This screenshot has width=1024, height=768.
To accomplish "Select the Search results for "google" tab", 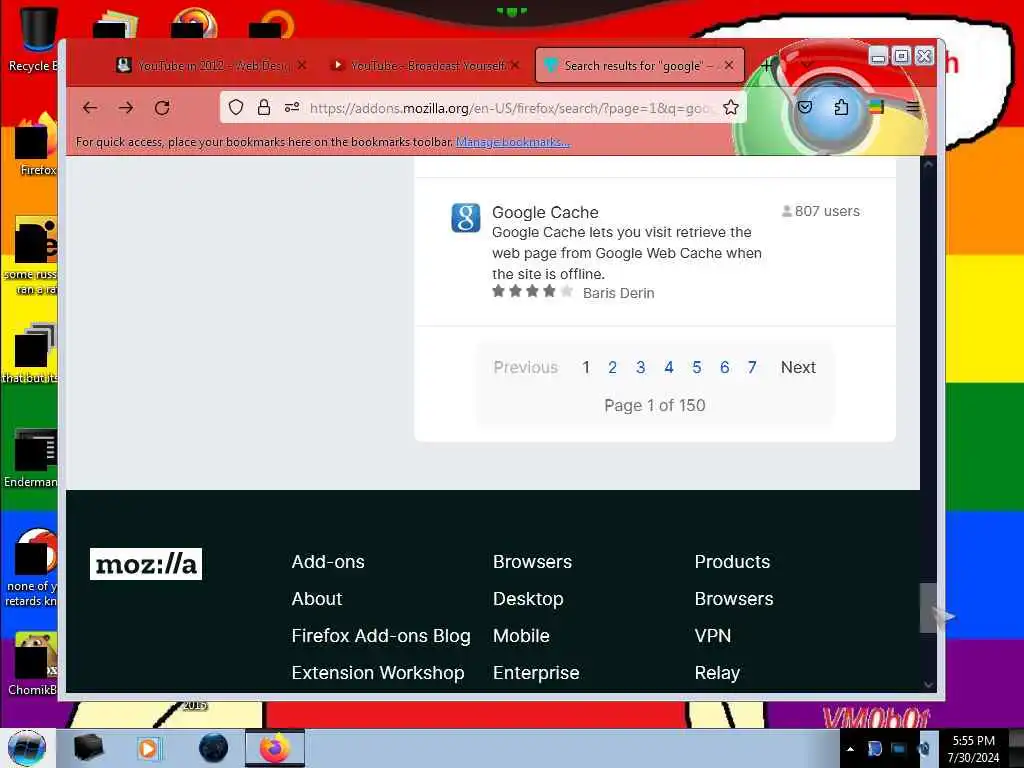I will point(639,65).
